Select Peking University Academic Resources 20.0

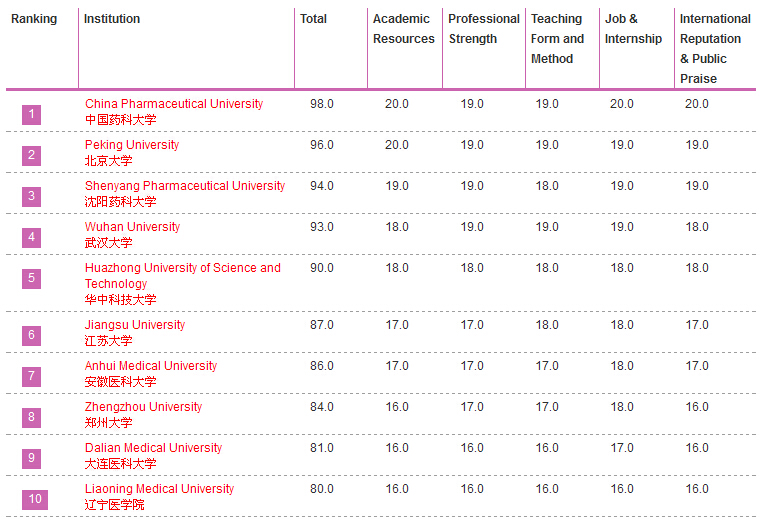coord(397,145)
